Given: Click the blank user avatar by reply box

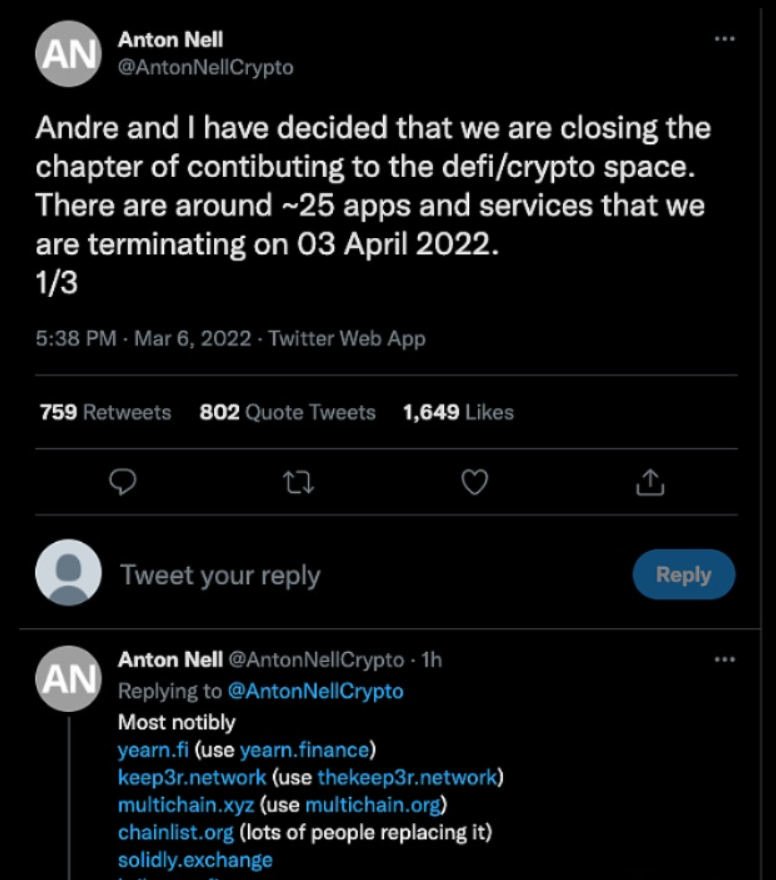Looking at the screenshot, I should click(67, 573).
